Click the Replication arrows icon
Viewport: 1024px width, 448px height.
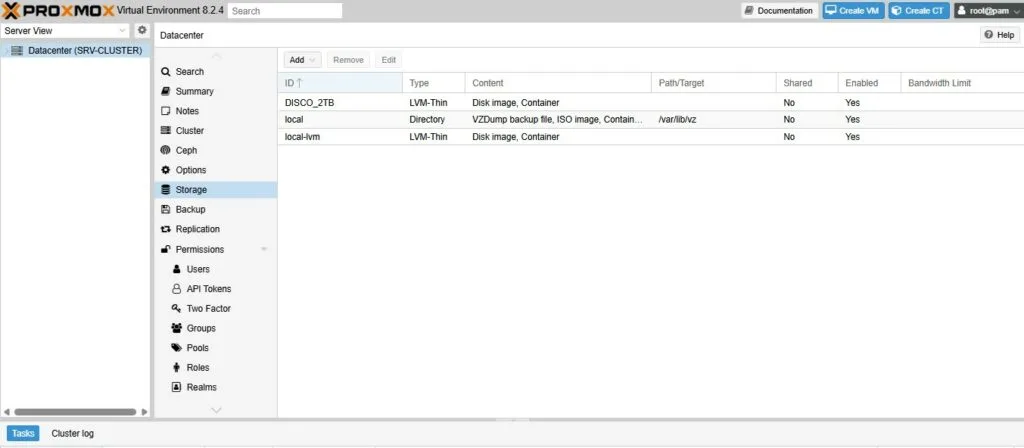166,229
